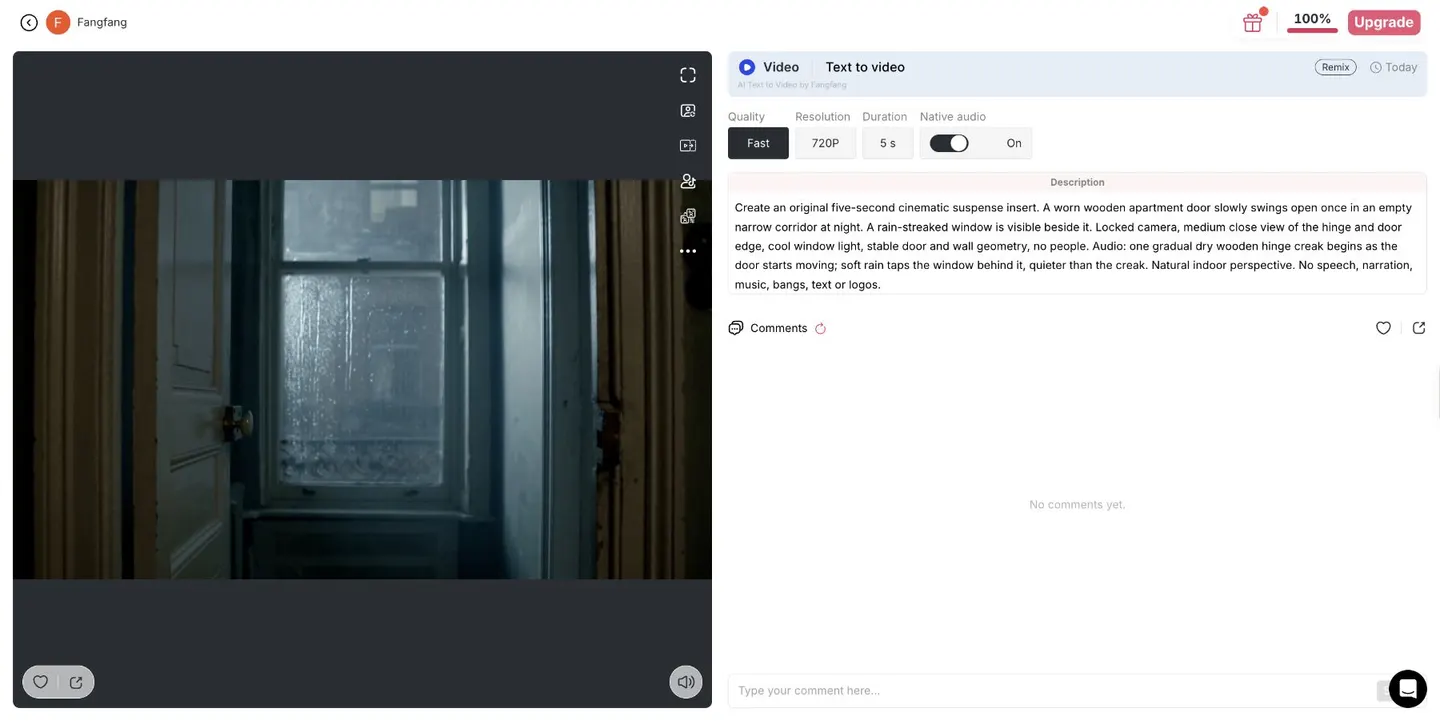Screen dimensions: 1440x721
Task: Click the 'No comments yet.' message
Action: tap(1077, 505)
